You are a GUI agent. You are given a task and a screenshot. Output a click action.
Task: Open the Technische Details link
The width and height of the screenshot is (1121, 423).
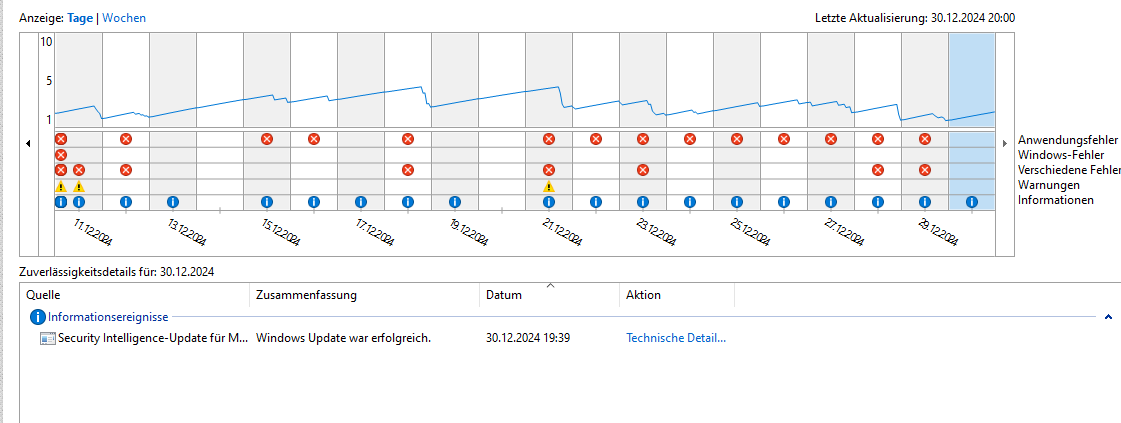[675, 338]
